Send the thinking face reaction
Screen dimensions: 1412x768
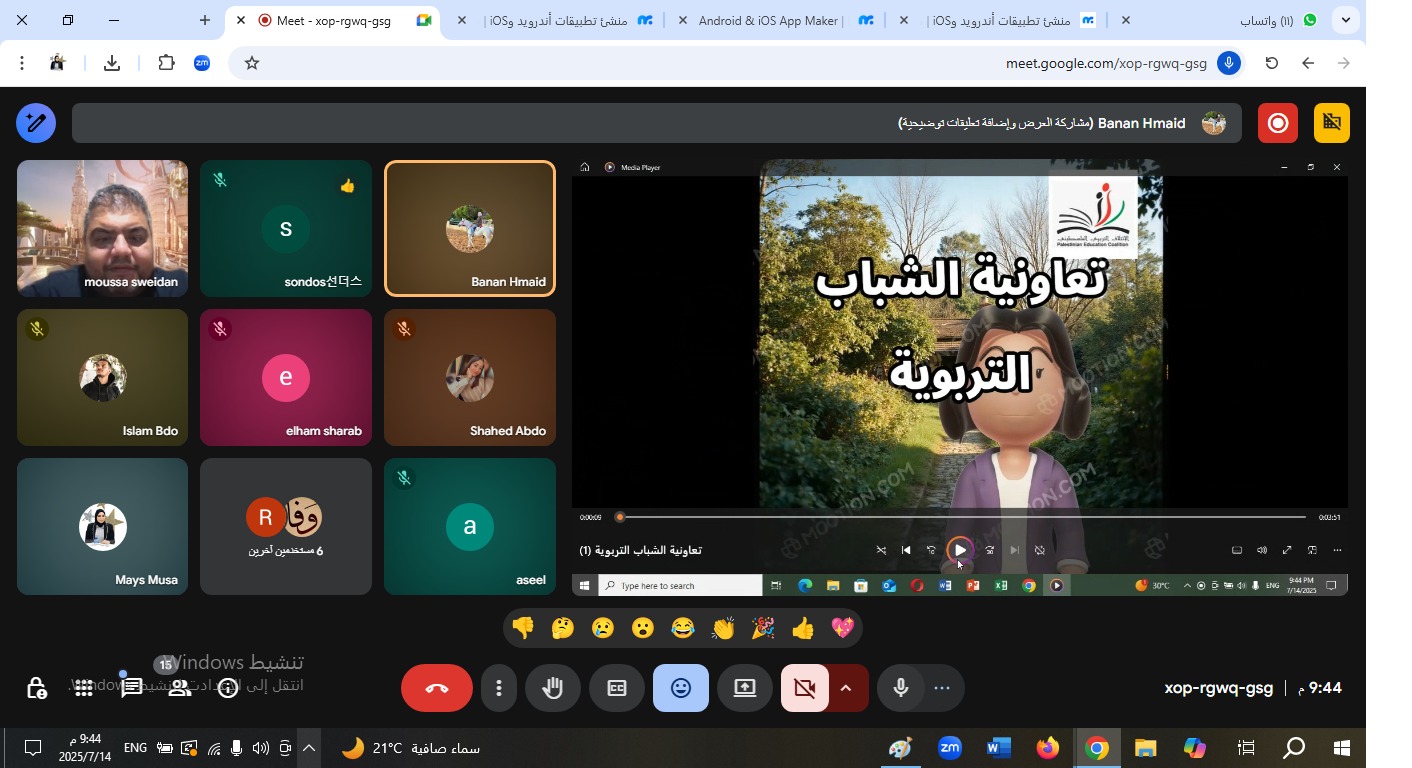click(x=562, y=628)
